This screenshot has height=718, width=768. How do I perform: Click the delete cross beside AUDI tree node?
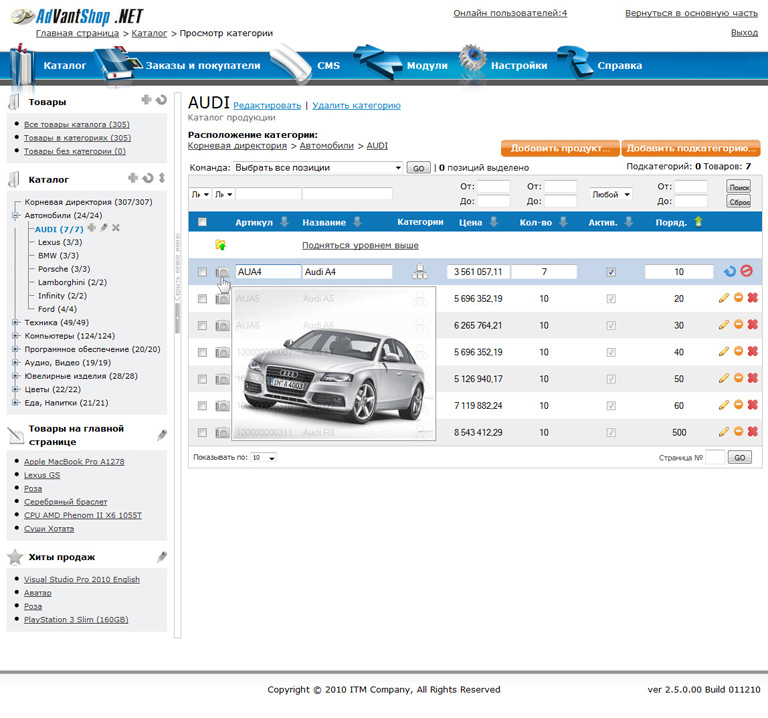[x=116, y=228]
